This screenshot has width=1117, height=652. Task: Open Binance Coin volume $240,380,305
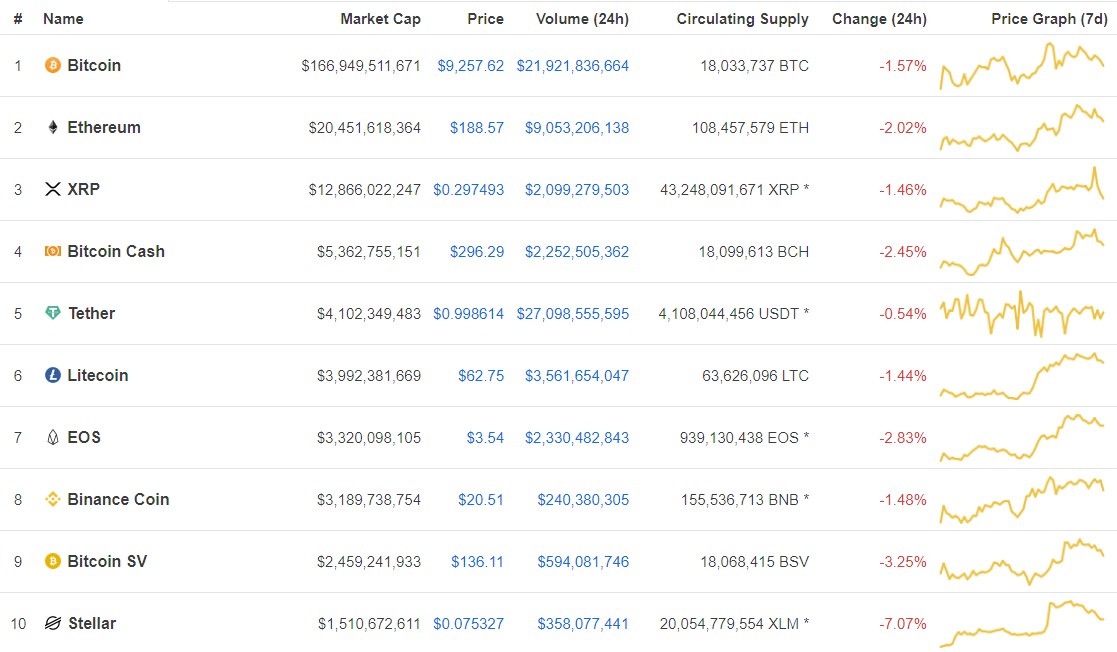pos(583,500)
